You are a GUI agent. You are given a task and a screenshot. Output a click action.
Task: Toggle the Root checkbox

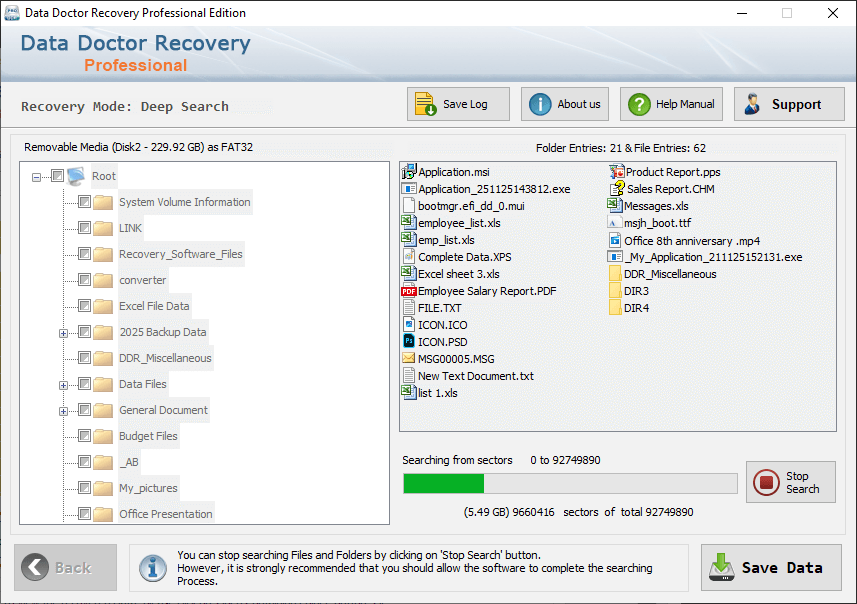(x=57, y=175)
